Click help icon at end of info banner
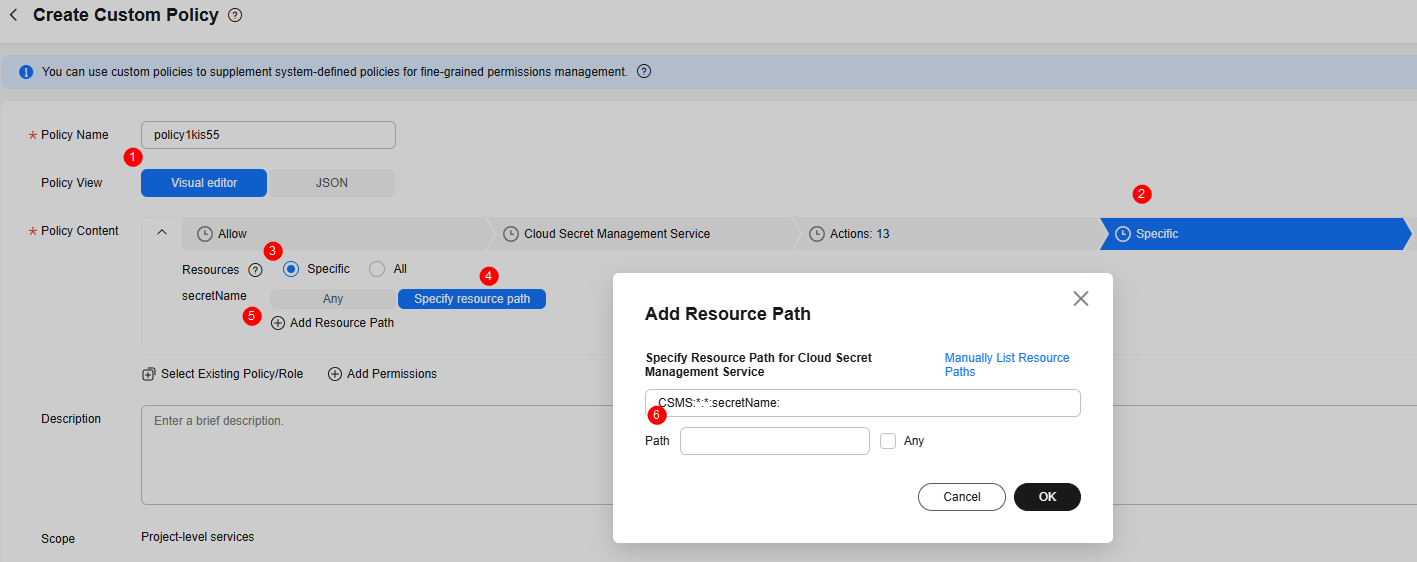Image resolution: width=1417 pixels, height=562 pixels. coord(644,72)
